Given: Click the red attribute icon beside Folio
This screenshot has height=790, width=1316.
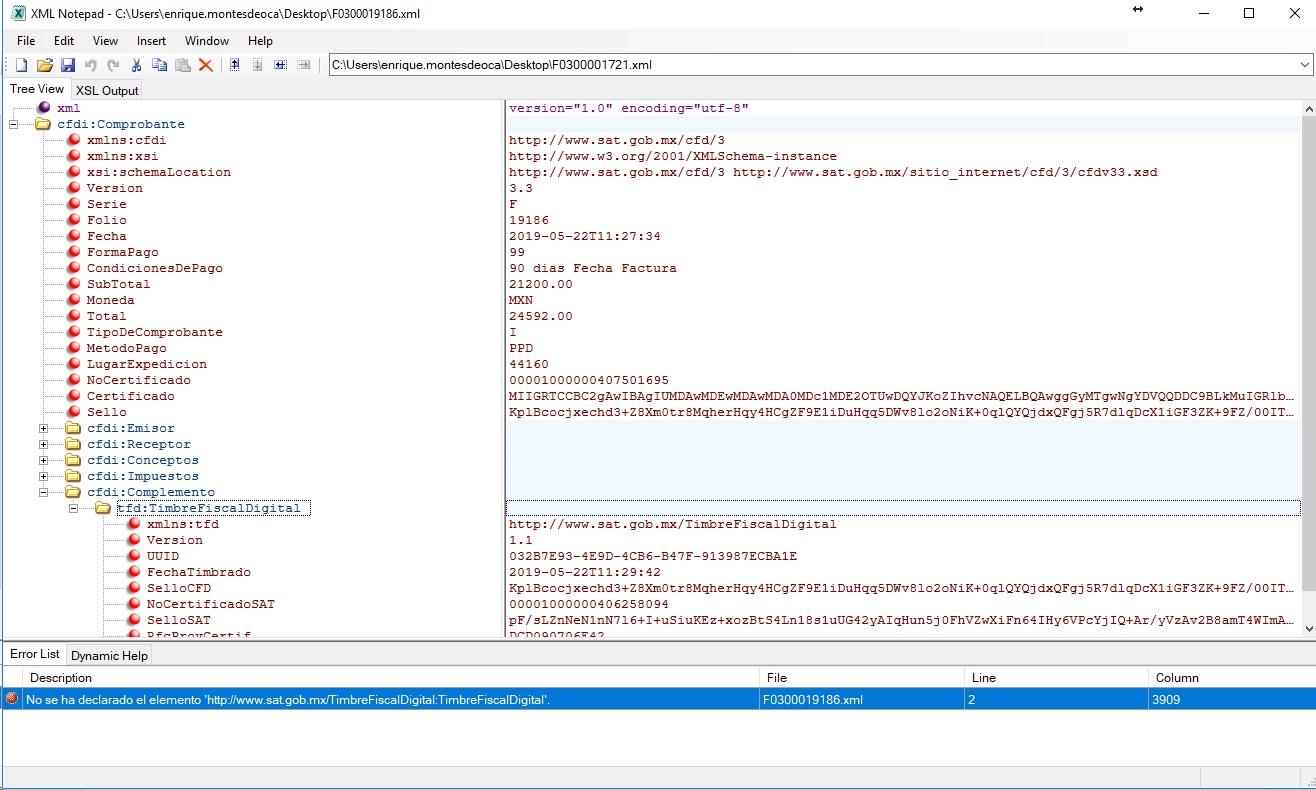Looking at the screenshot, I should click(73, 220).
